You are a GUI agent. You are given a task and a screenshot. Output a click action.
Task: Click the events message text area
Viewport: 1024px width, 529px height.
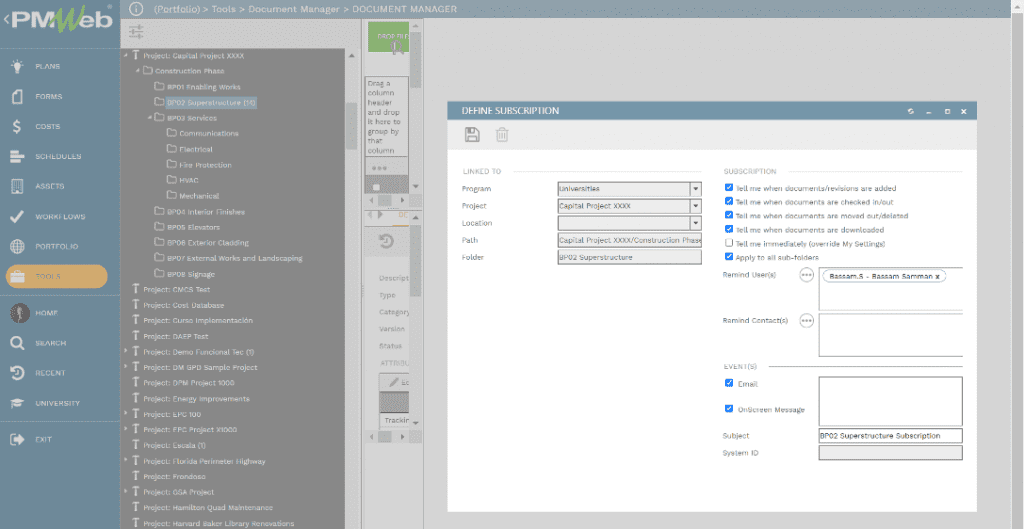pos(890,401)
